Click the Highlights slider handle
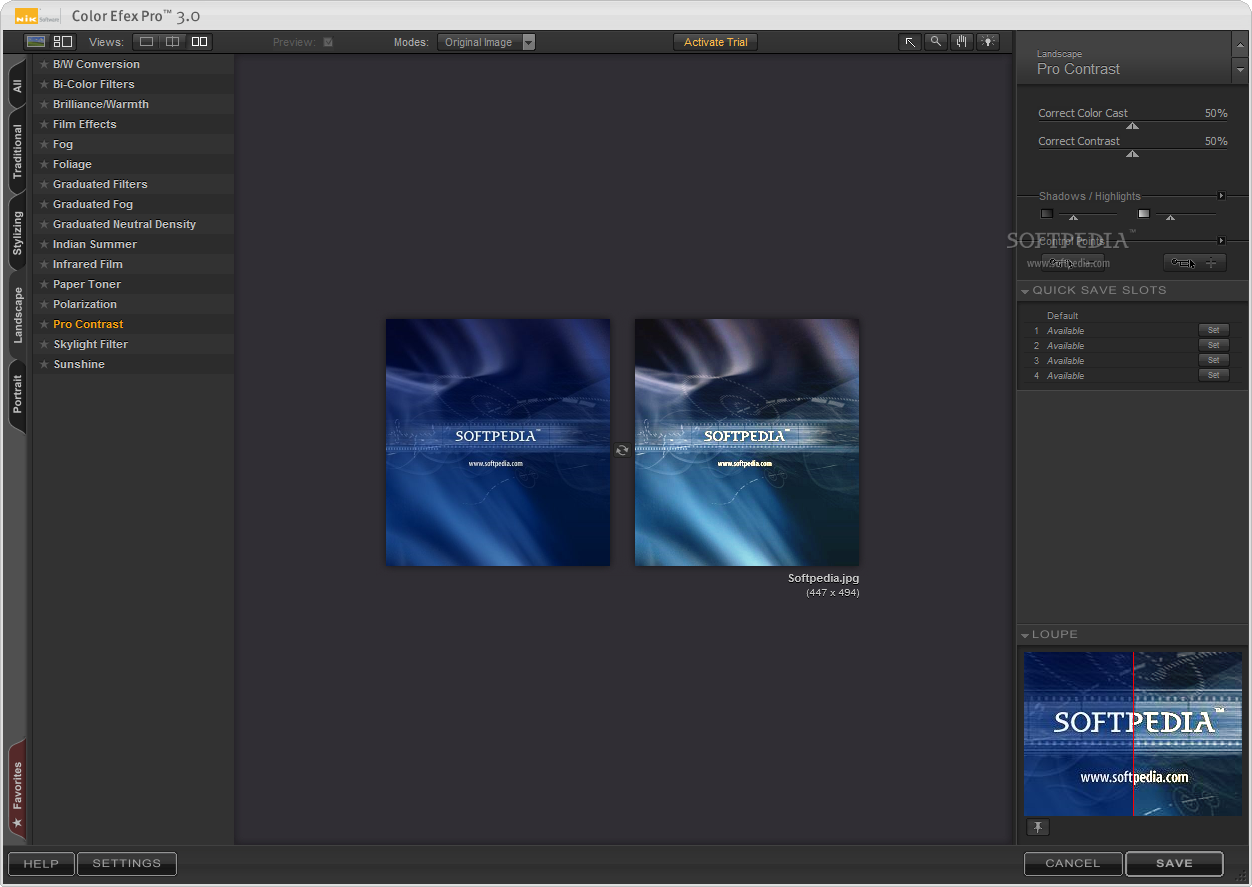 [x=1170, y=217]
